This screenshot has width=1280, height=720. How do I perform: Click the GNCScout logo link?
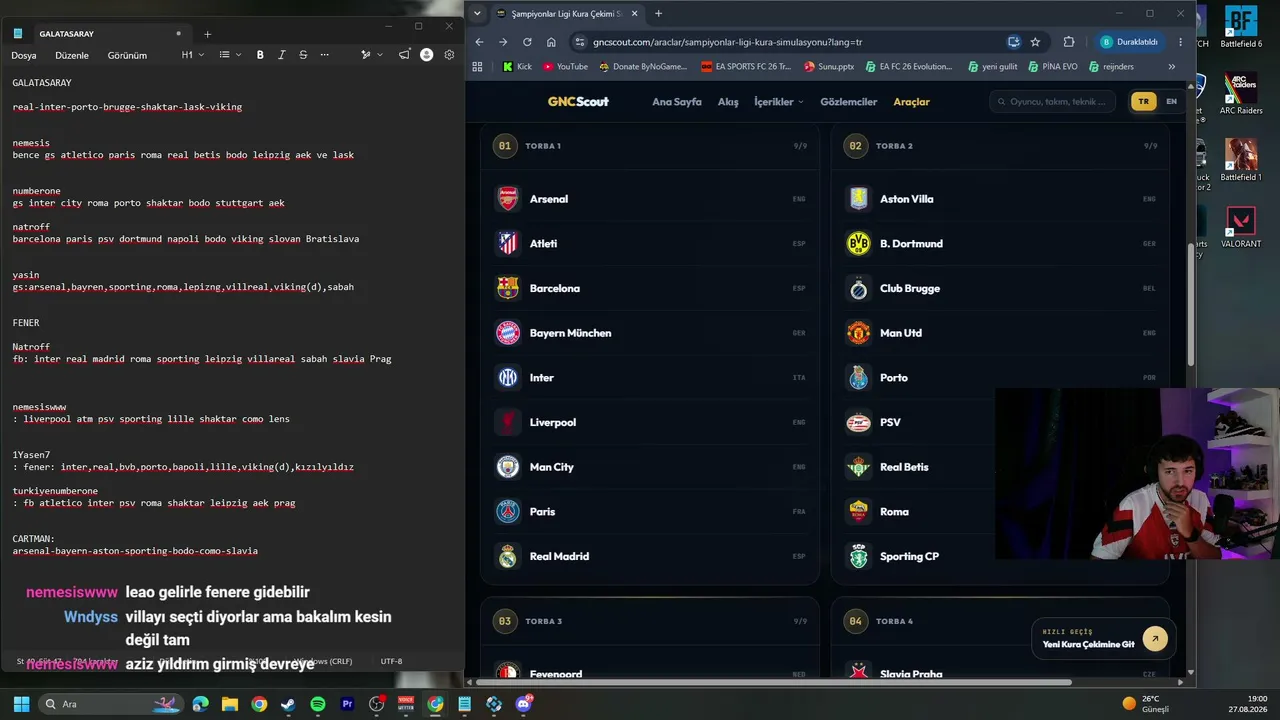(578, 102)
